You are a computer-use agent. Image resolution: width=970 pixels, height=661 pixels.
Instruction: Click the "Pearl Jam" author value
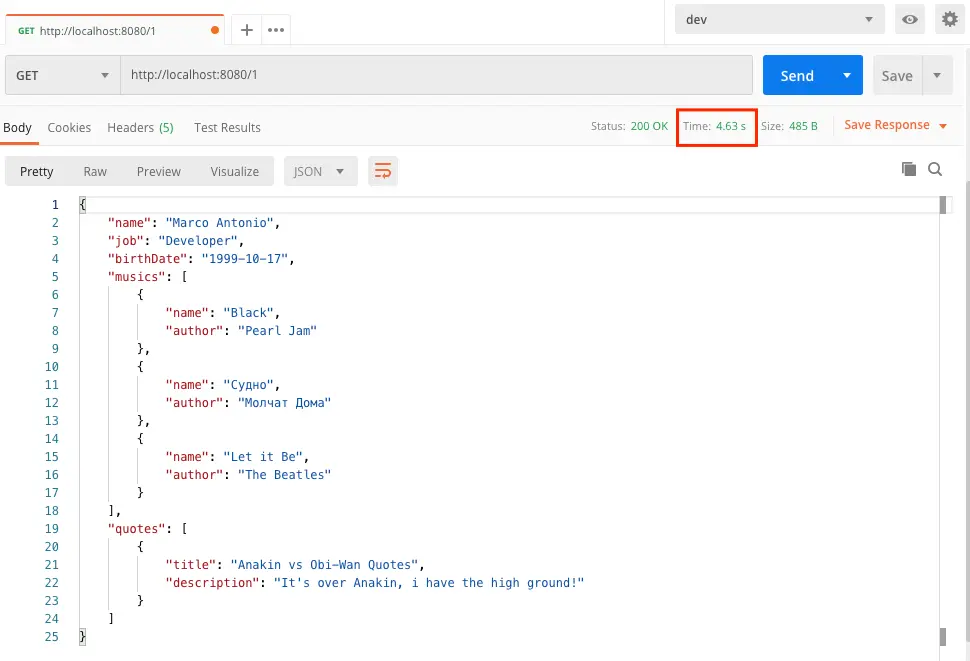tap(277, 331)
